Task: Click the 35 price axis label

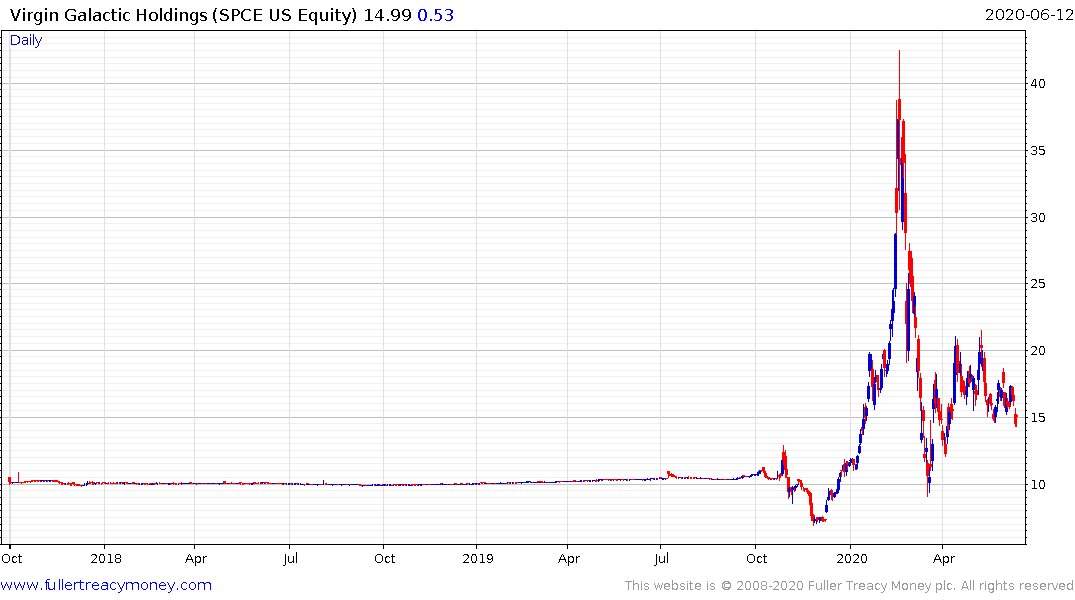Action: click(1038, 150)
